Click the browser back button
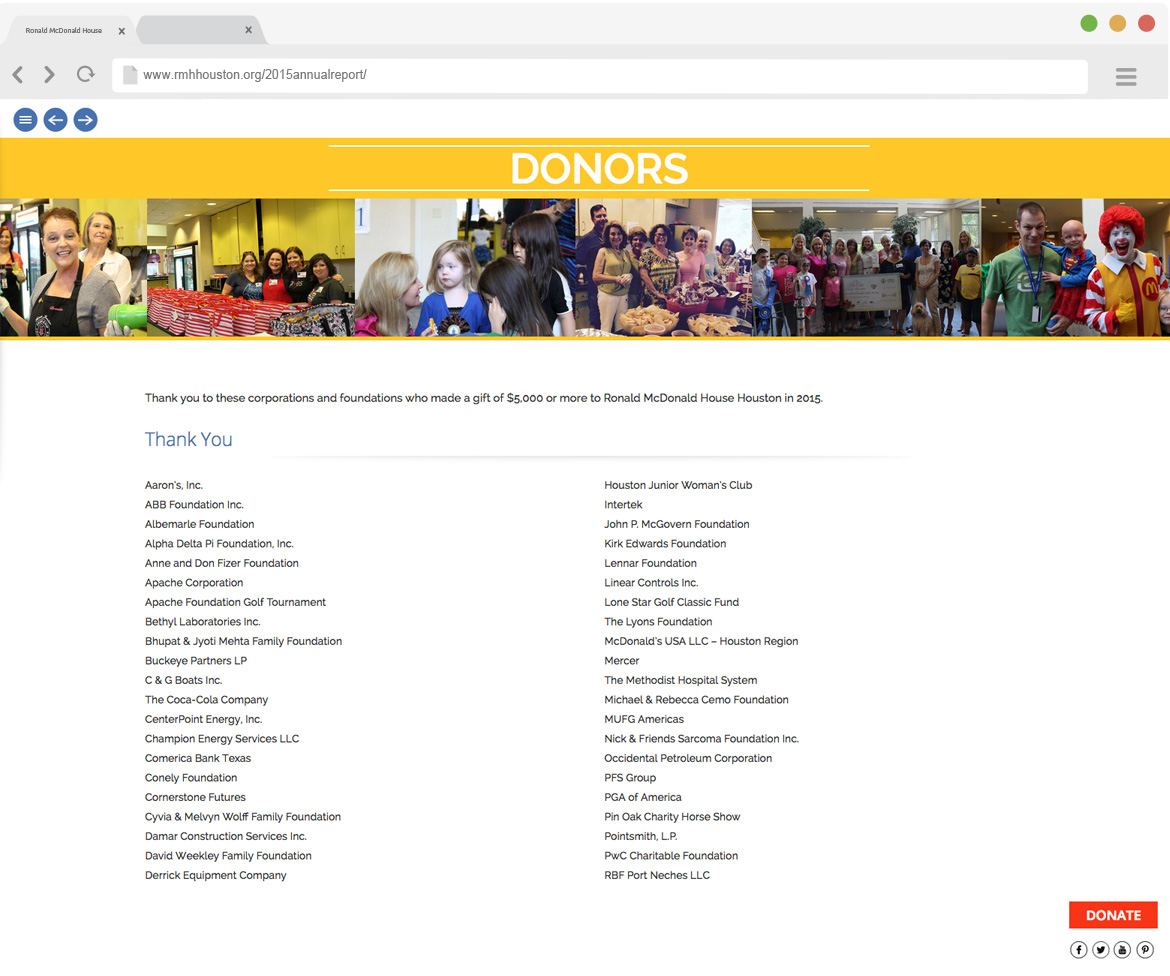 (x=18, y=75)
